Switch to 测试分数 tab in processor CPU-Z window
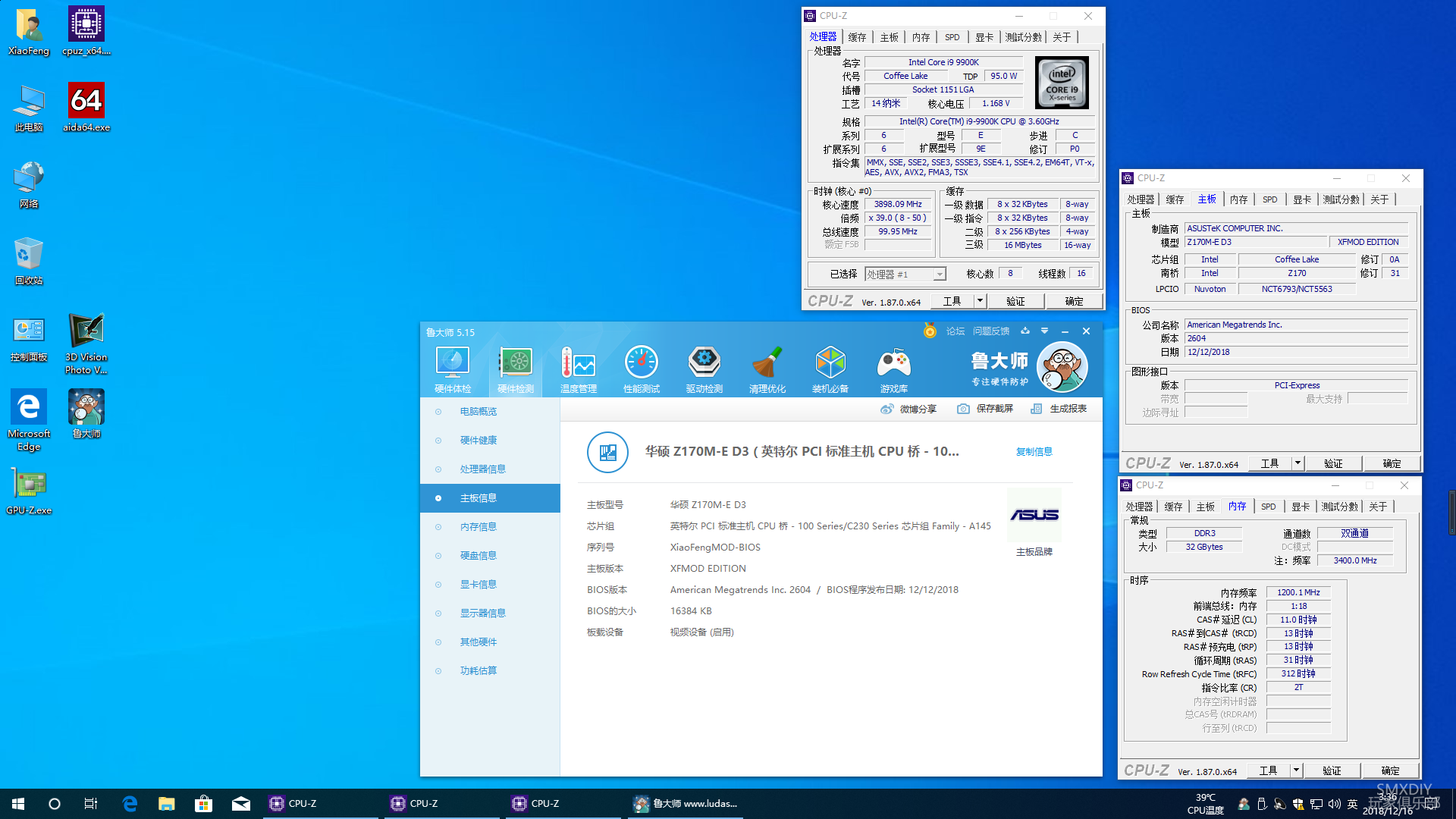Image resolution: width=1456 pixels, height=819 pixels. tap(1023, 37)
